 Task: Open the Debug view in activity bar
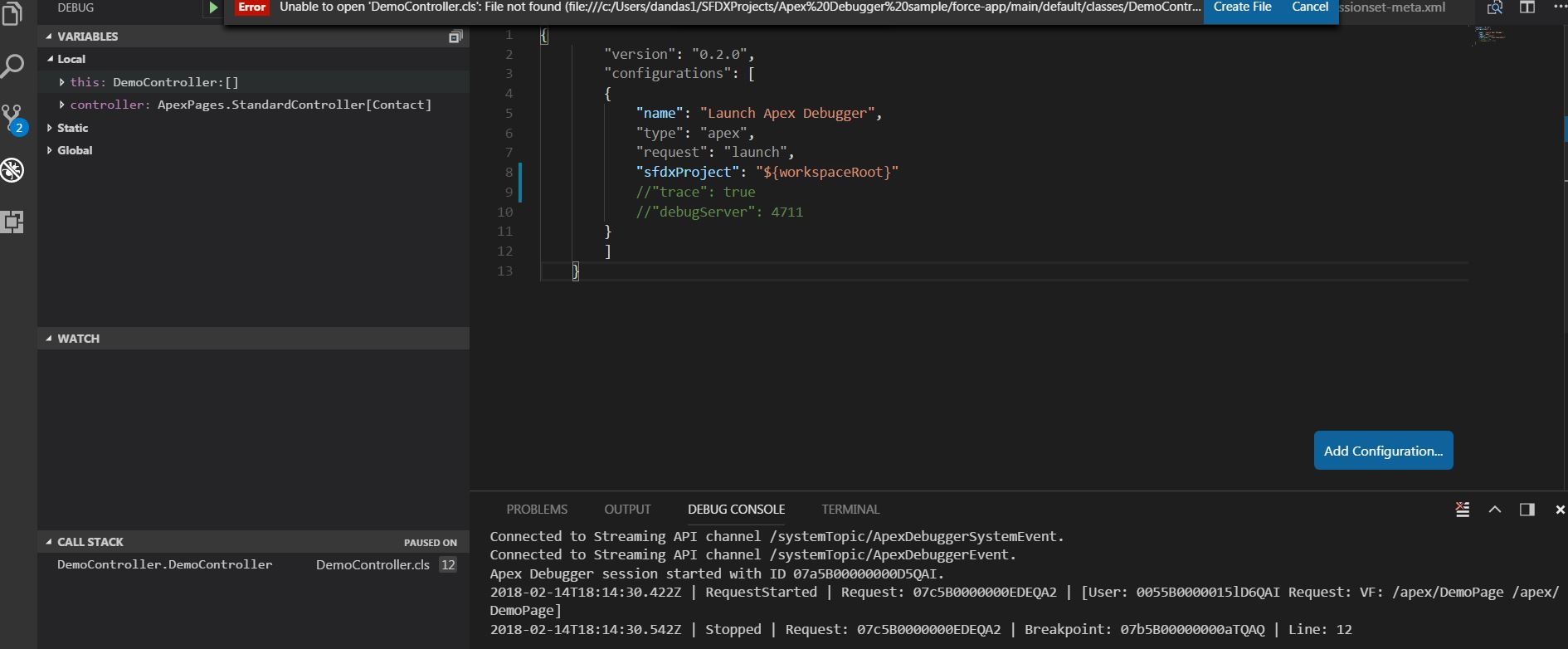point(12,170)
